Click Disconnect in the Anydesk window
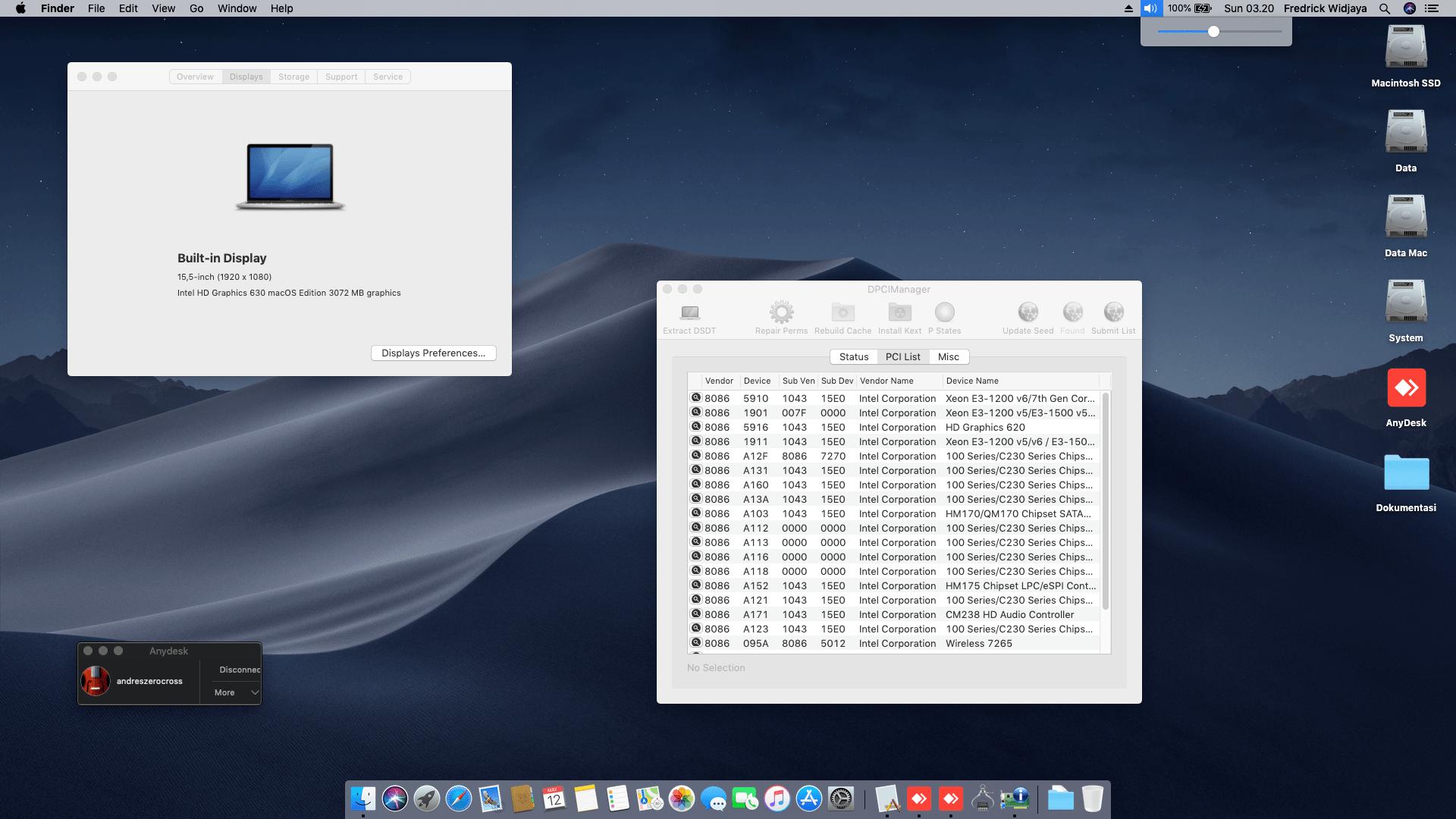The image size is (1456, 819). pyautogui.click(x=240, y=670)
